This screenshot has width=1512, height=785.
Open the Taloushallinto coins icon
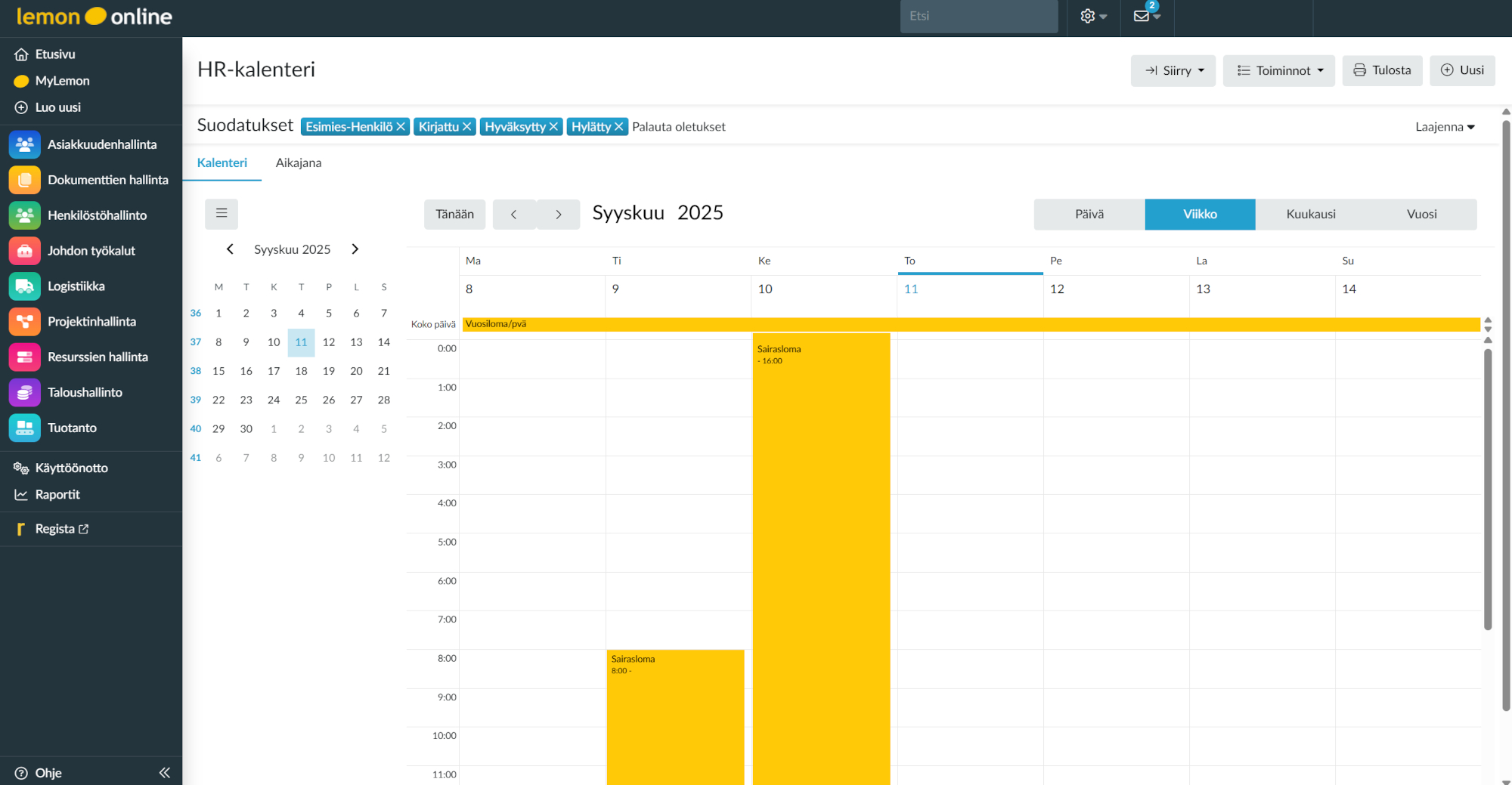point(24,393)
